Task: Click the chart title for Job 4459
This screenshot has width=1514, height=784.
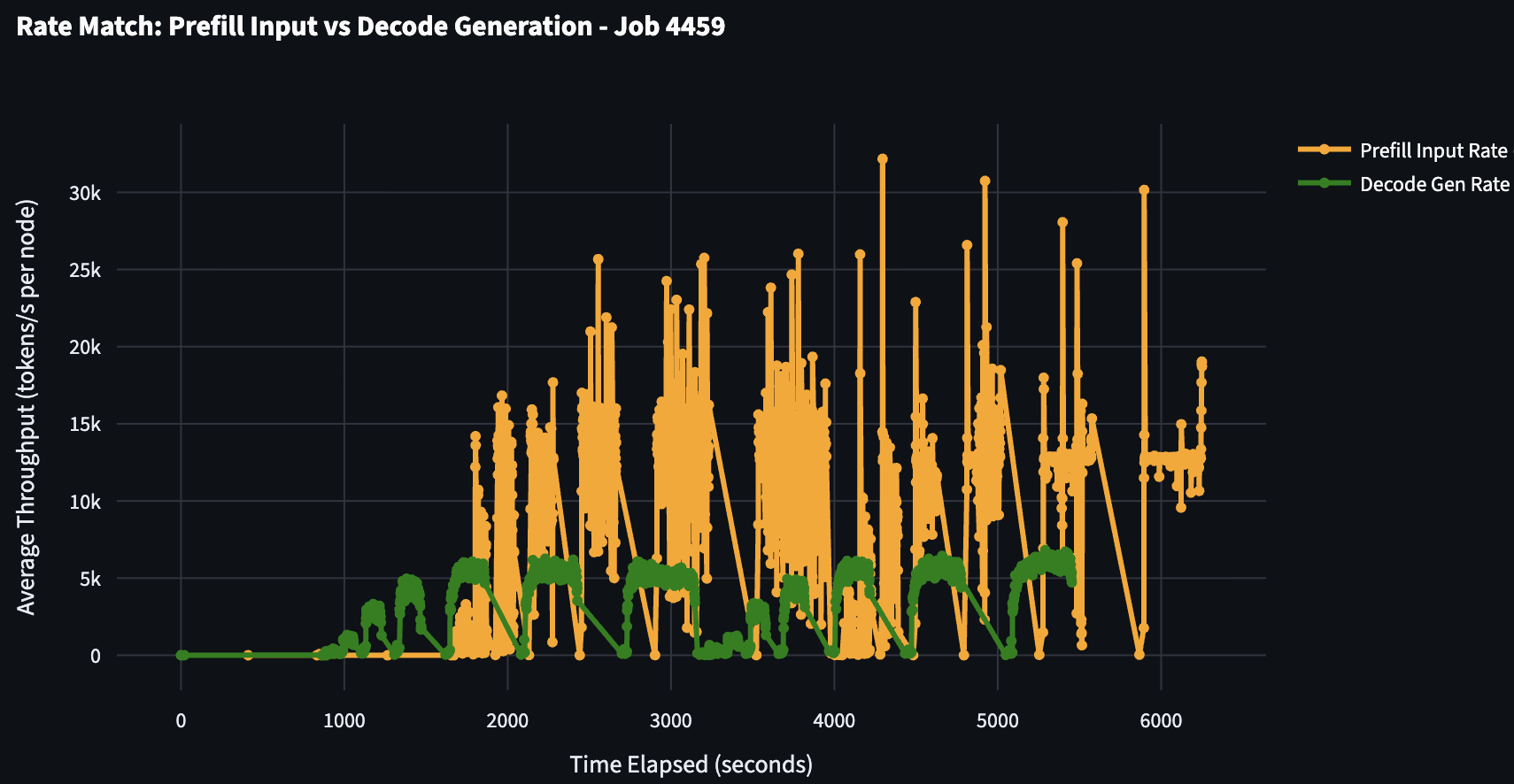Action: tap(370, 27)
